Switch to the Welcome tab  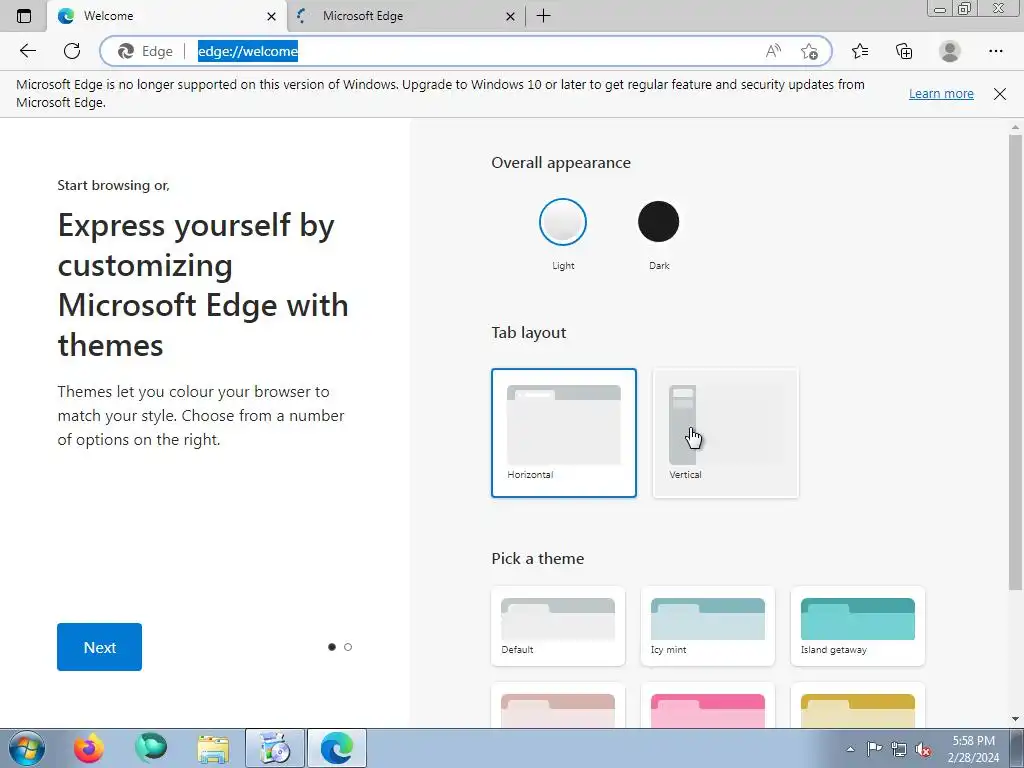coord(167,16)
